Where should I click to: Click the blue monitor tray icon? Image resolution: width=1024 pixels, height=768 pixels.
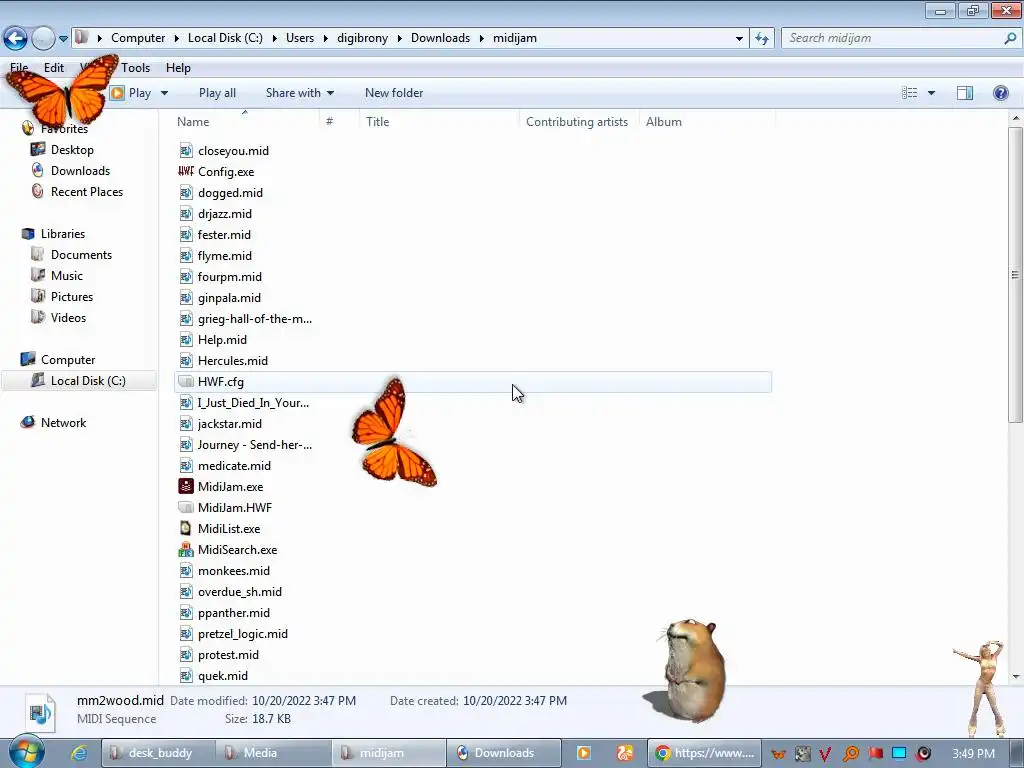(899, 754)
